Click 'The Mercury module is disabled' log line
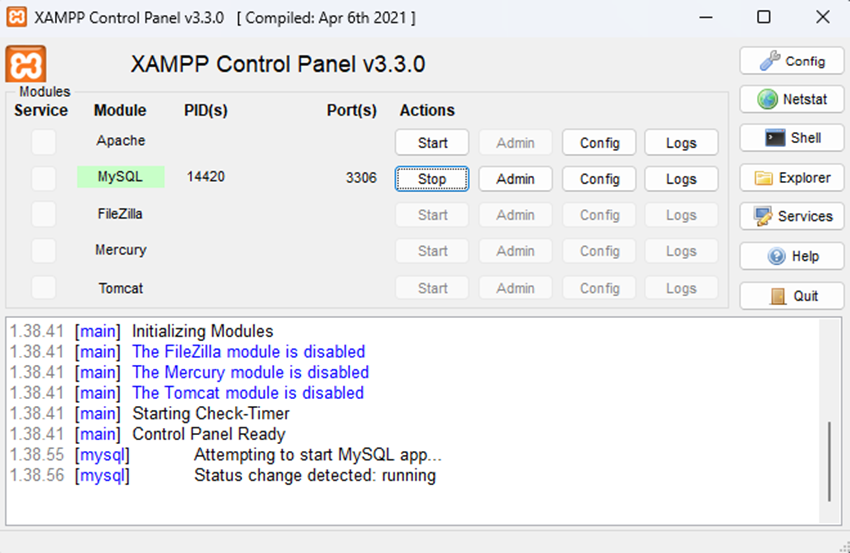The image size is (850, 553). click(250, 372)
